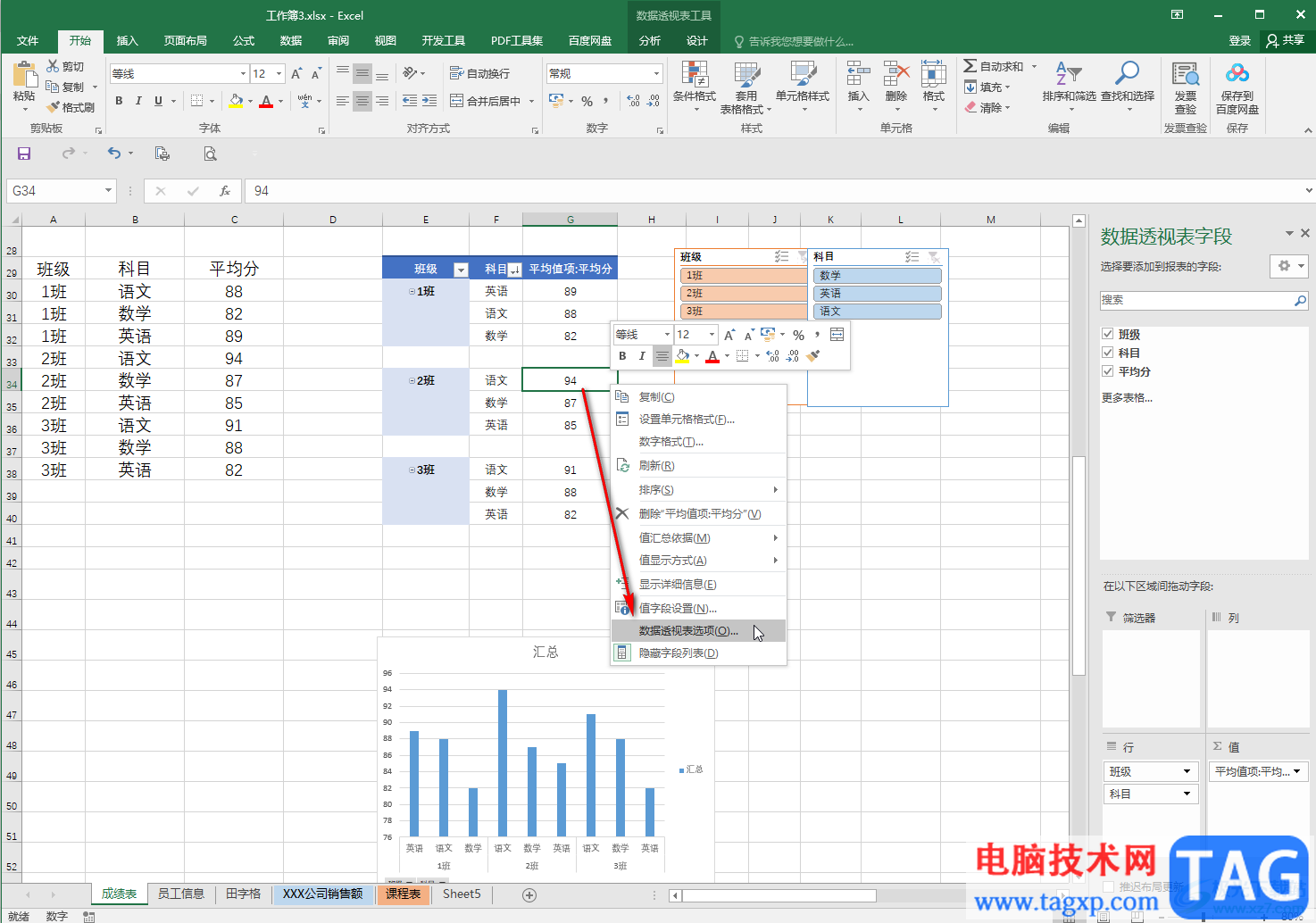1316x923 pixels.
Task: Select 数据透视表选项 in context menu
Action: pos(699,631)
